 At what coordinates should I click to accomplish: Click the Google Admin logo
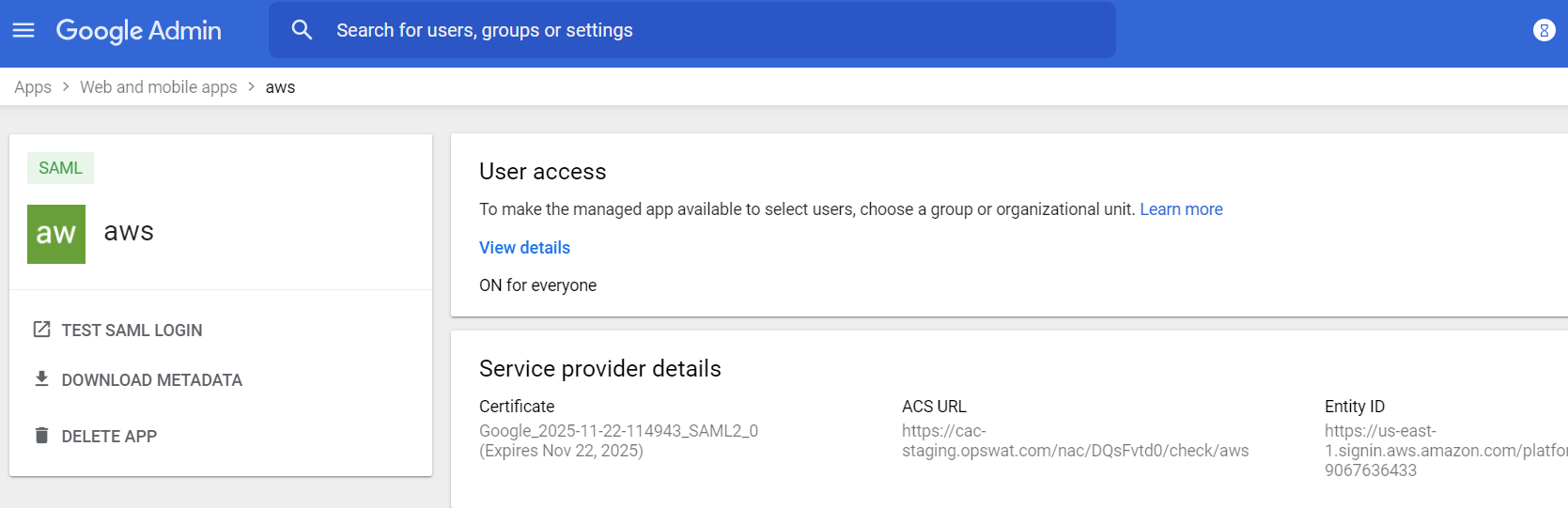tap(138, 30)
